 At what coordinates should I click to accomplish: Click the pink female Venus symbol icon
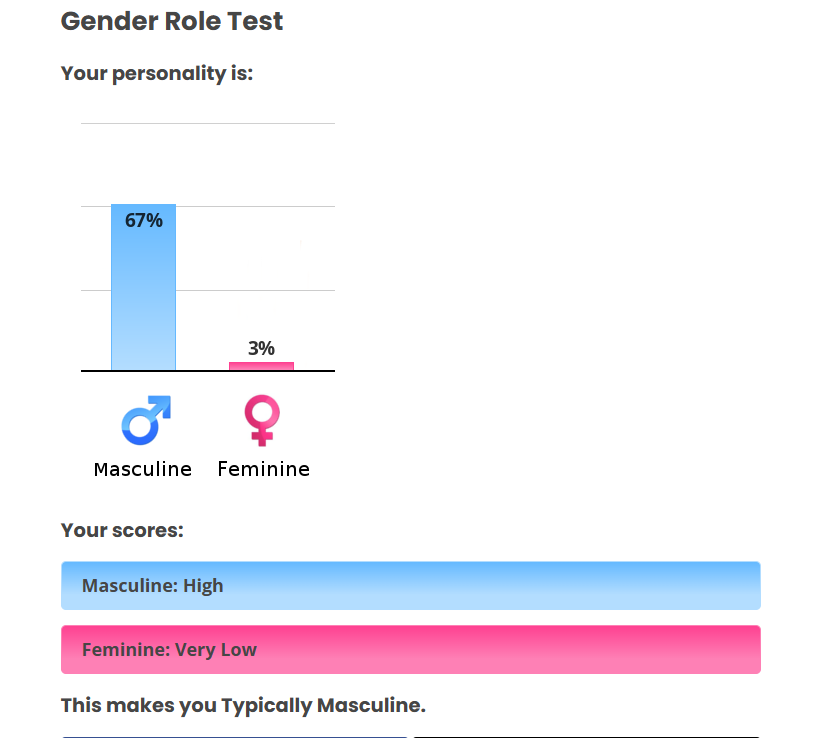click(262, 420)
